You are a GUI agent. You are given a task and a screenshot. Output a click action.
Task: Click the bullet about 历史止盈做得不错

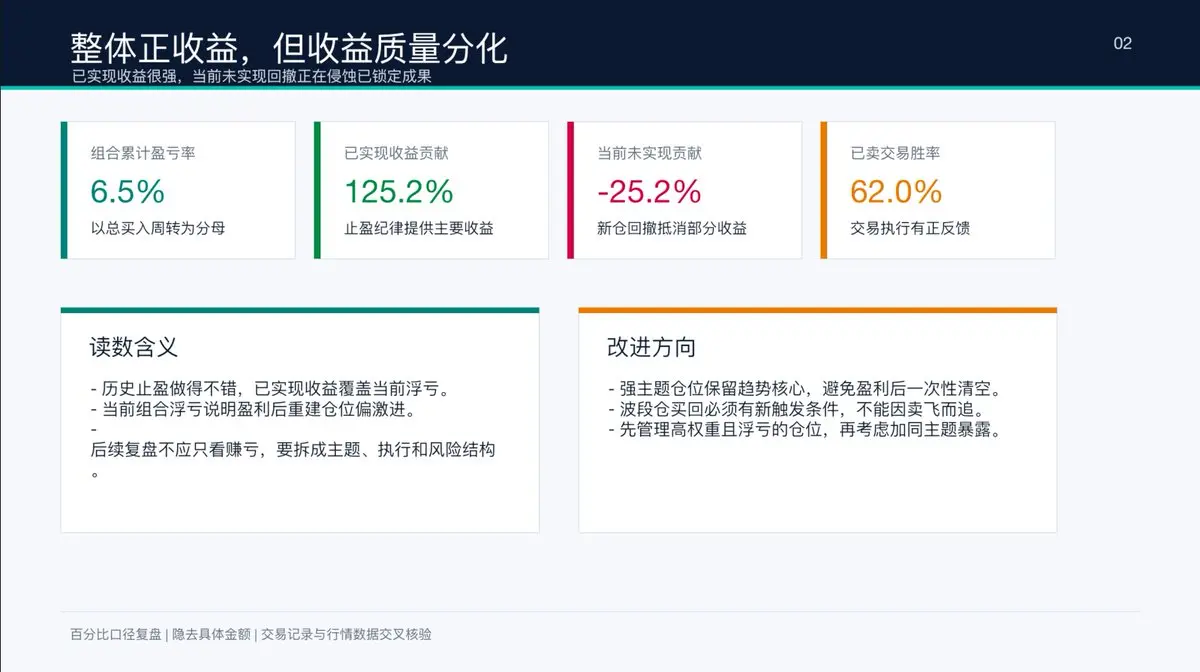coord(270,389)
